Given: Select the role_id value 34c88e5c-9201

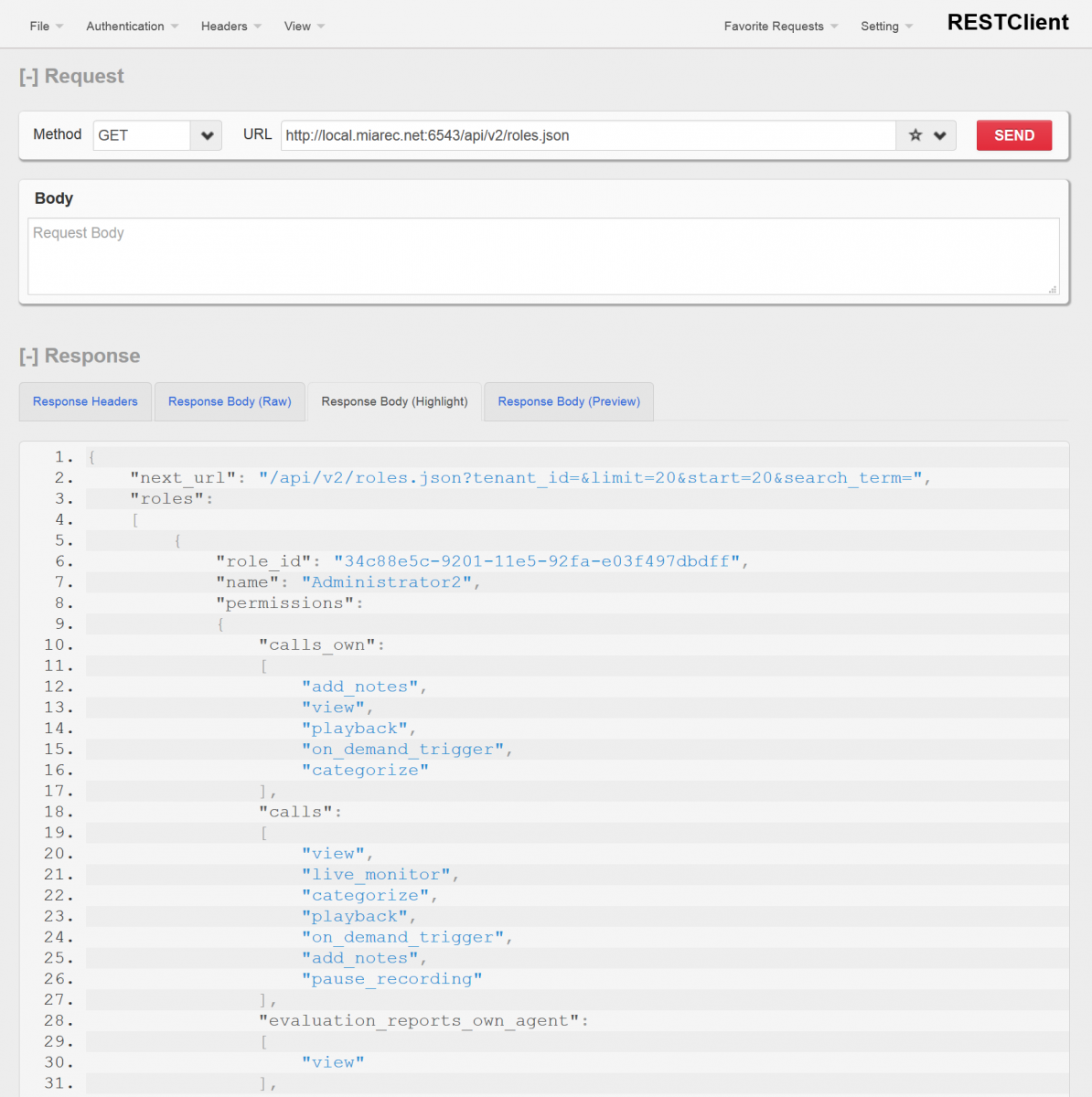Looking at the screenshot, I should [x=537, y=561].
